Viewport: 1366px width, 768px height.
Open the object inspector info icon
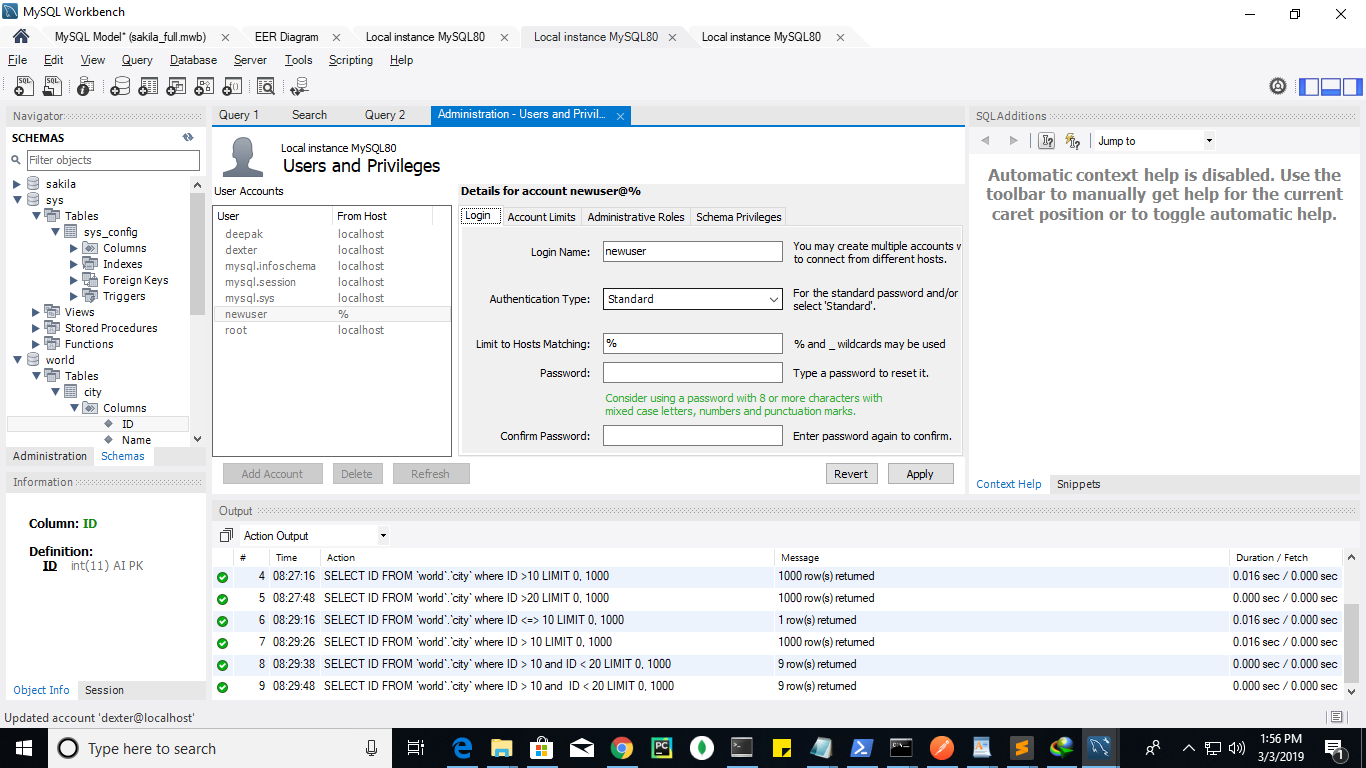click(86, 86)
